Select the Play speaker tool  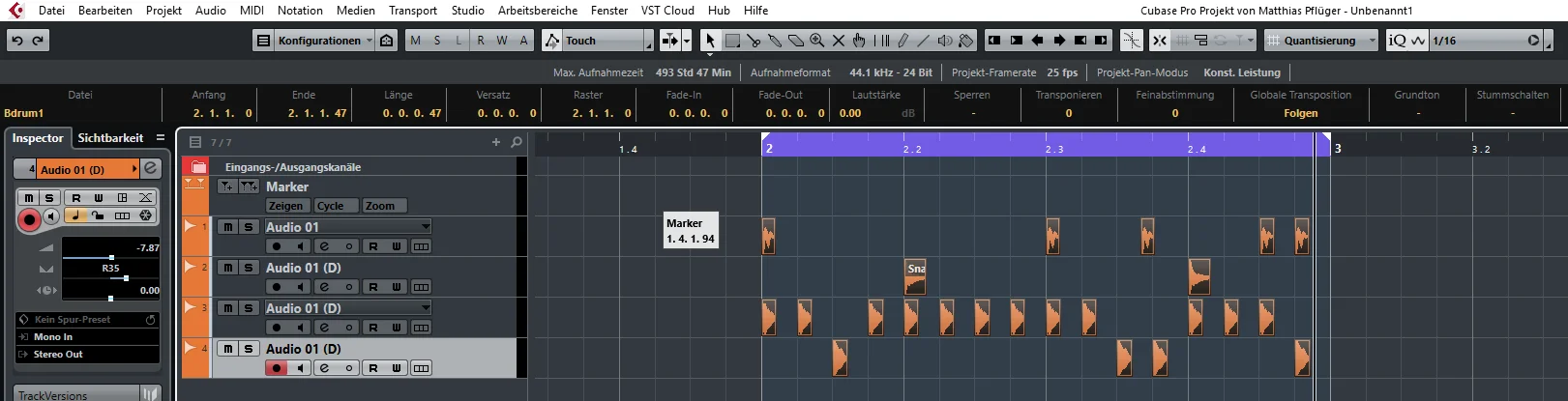point(945,41)
